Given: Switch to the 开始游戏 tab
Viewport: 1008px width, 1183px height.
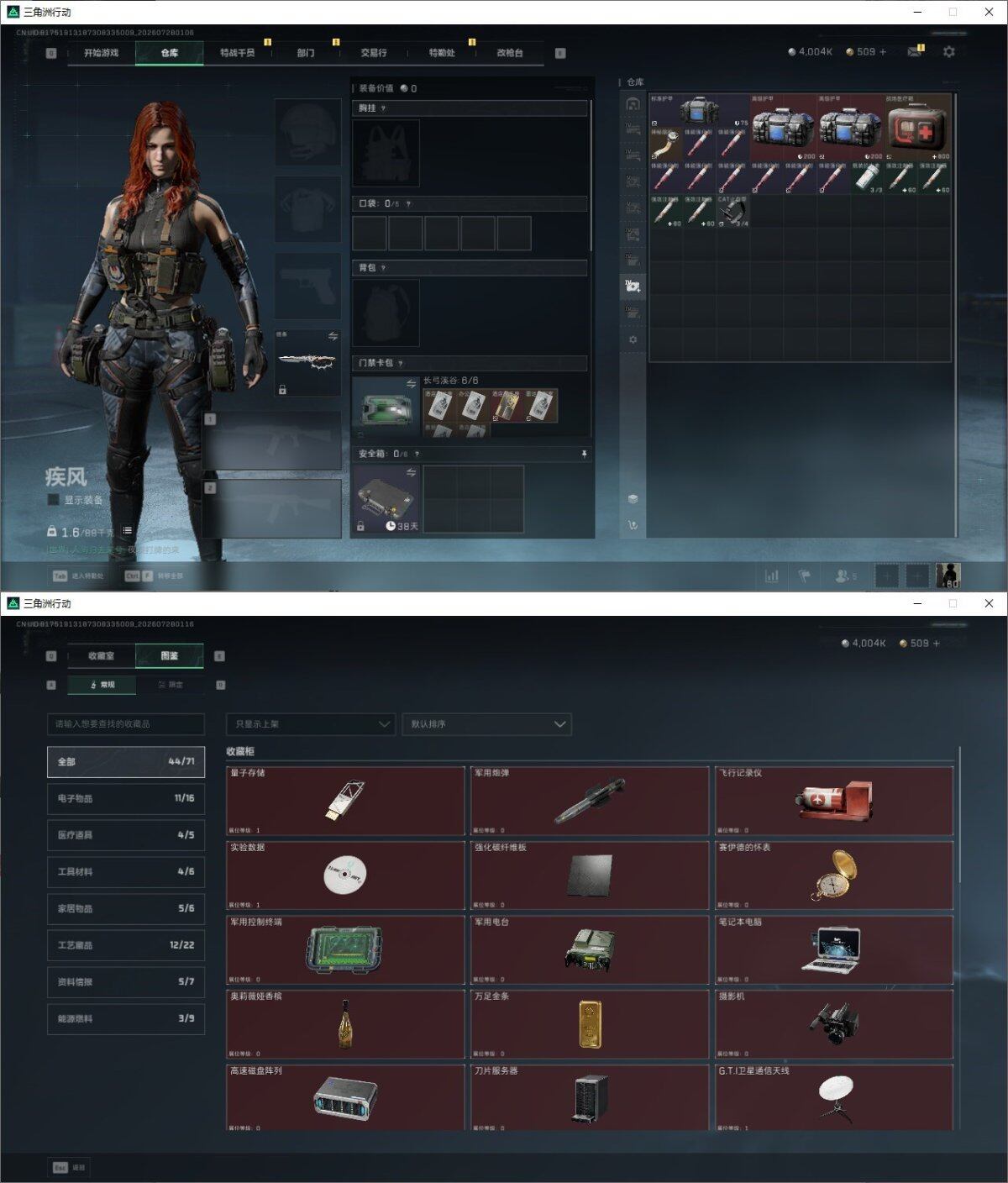Looking at the screenshot, I should pyautogui.click(x=101, y=53).
